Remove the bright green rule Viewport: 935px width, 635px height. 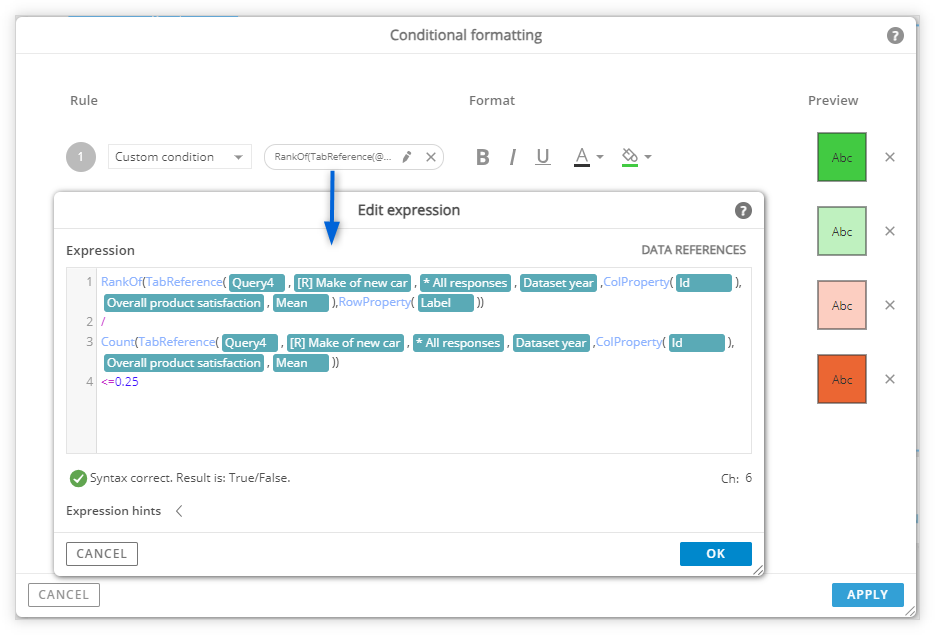(890, 157)
